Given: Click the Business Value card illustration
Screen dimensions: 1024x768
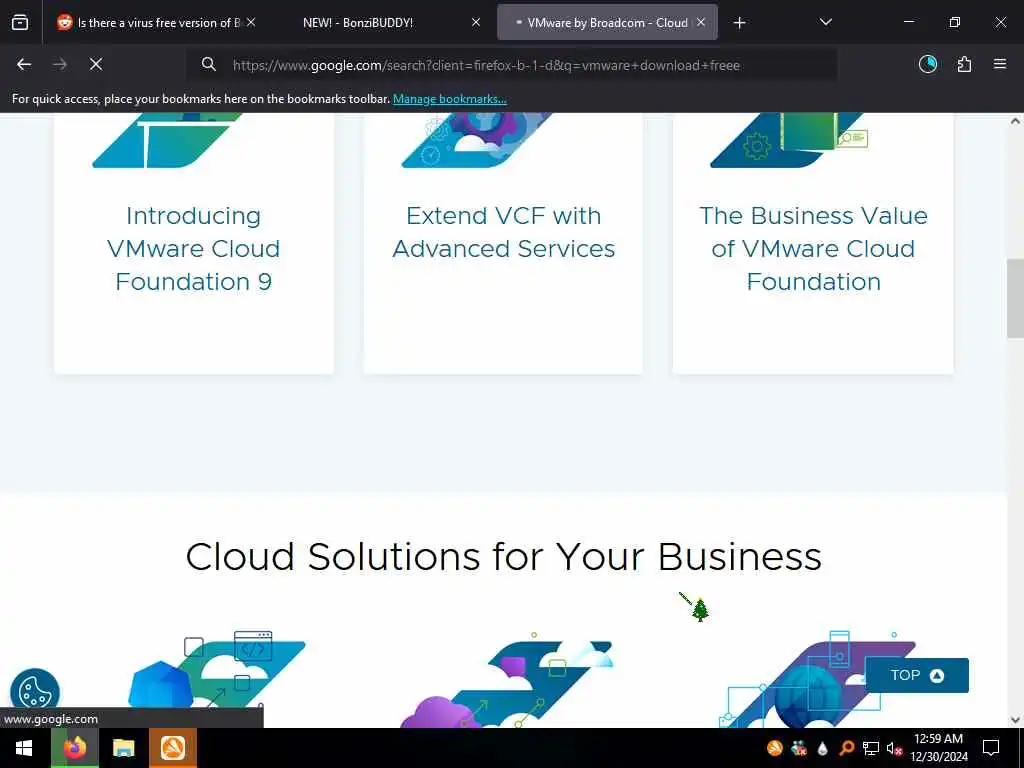Looking at the screenshot, I should 789,140.
